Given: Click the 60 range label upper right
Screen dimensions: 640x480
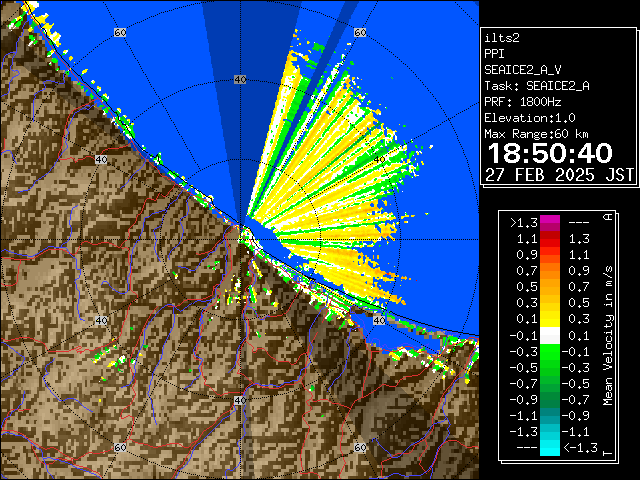Looking at the screenshot, I should [360, 32].
